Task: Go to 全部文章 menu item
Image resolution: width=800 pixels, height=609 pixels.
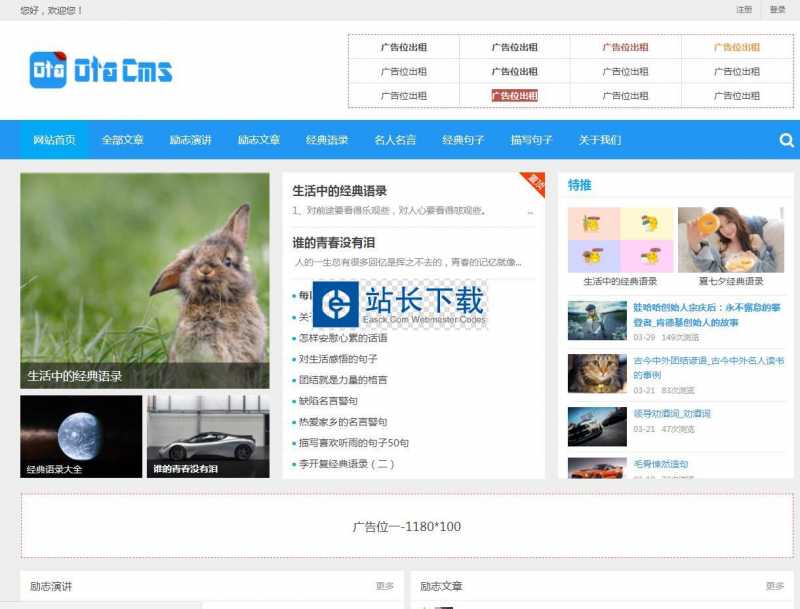Action: (122, 140)
